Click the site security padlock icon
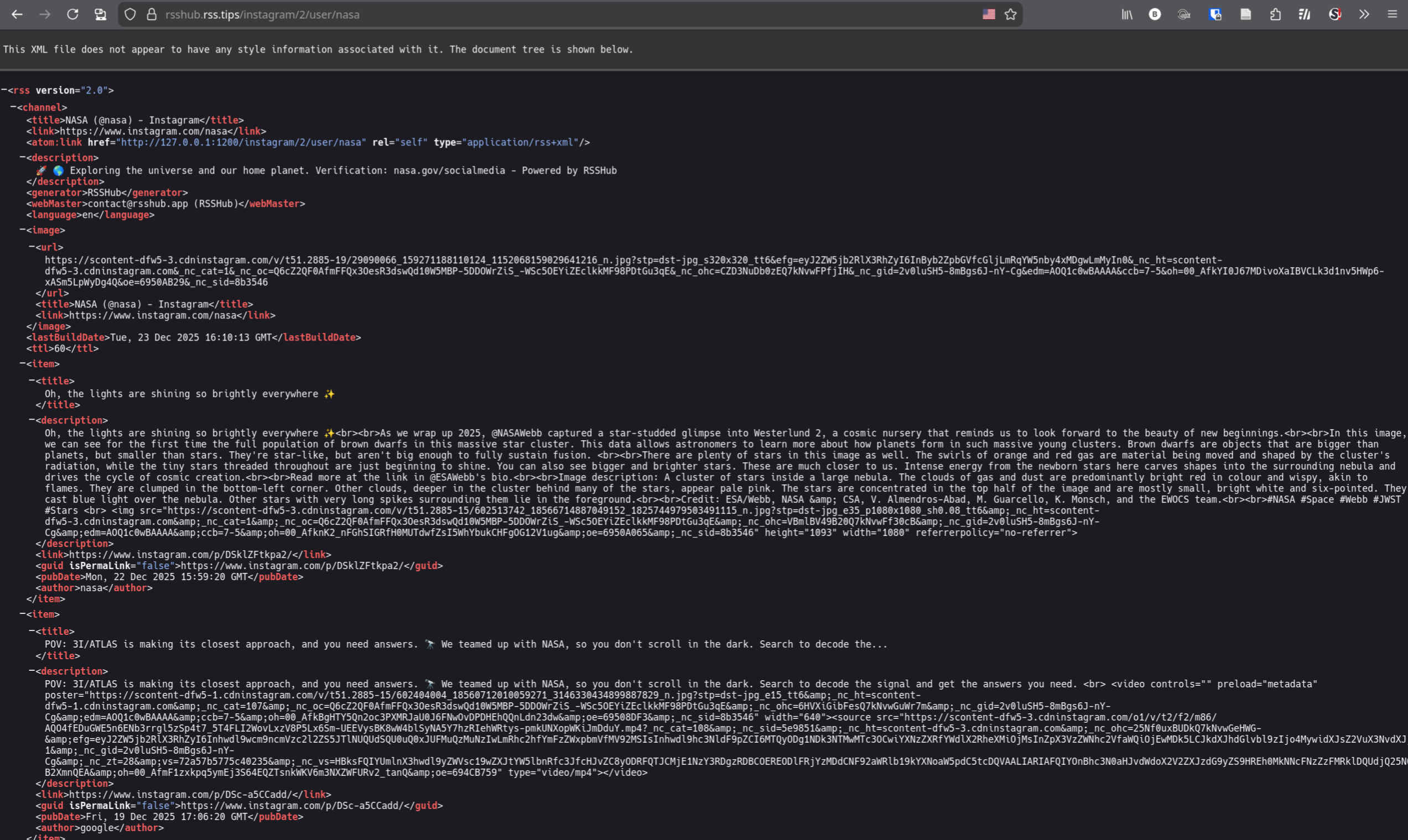 152,15
